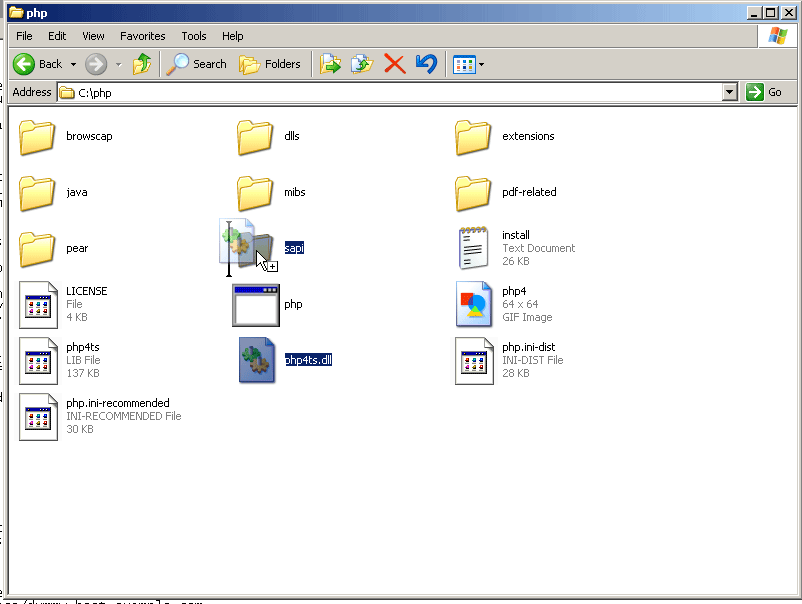Select the php4 GIF image icon
The image size is (802, 604).
click(474, 304)
